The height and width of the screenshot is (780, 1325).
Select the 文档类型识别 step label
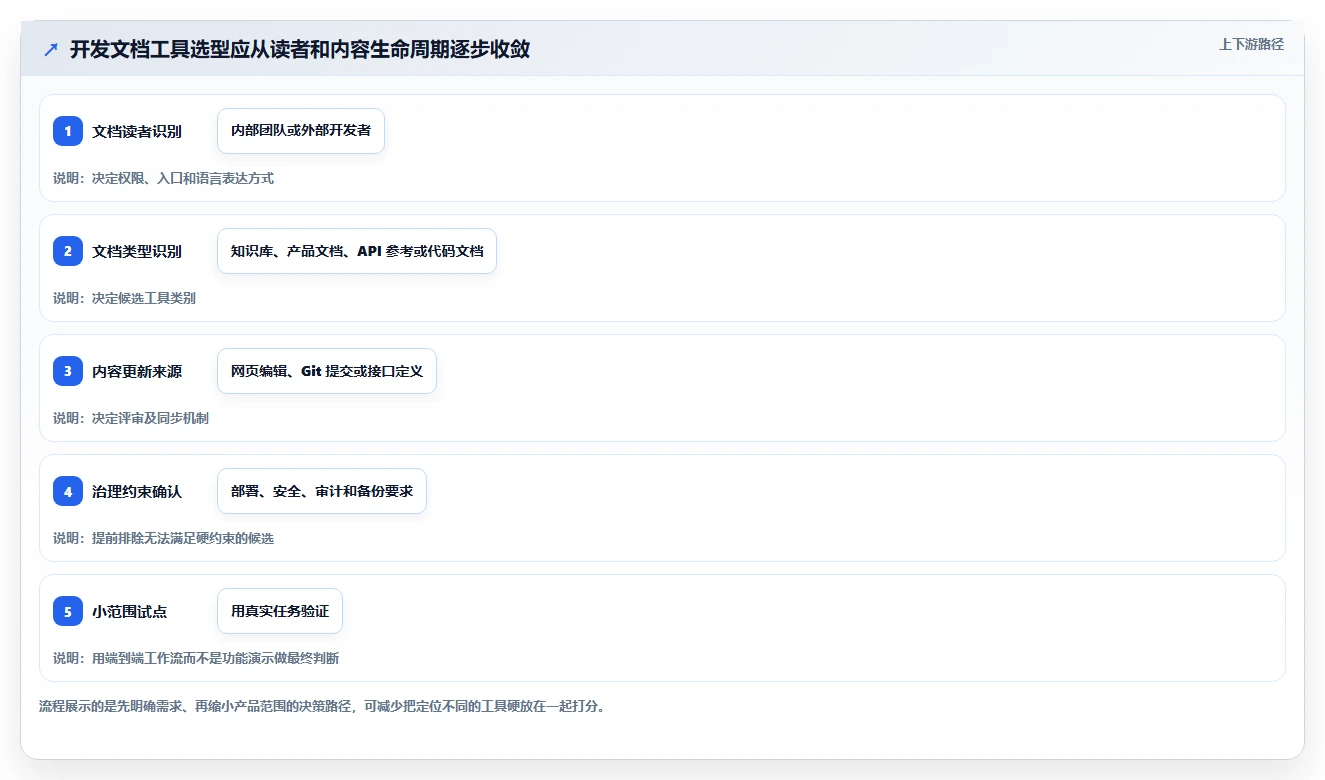pos(137,251)
